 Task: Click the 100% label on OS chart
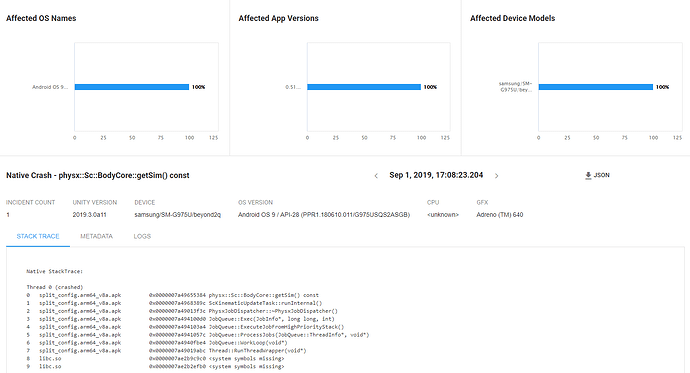(198, 87)
